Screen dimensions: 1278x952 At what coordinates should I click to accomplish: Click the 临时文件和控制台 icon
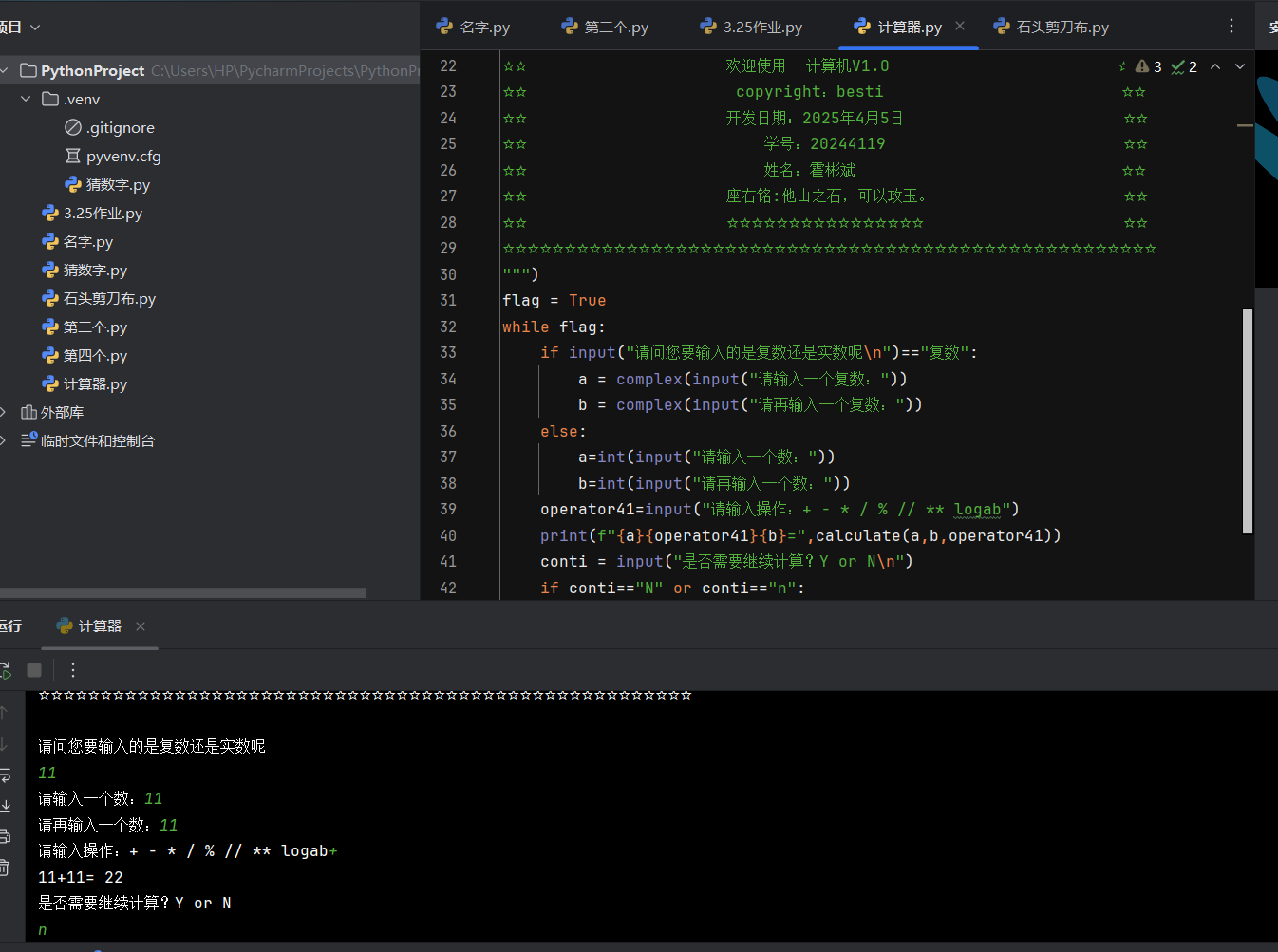coord(28,440)
